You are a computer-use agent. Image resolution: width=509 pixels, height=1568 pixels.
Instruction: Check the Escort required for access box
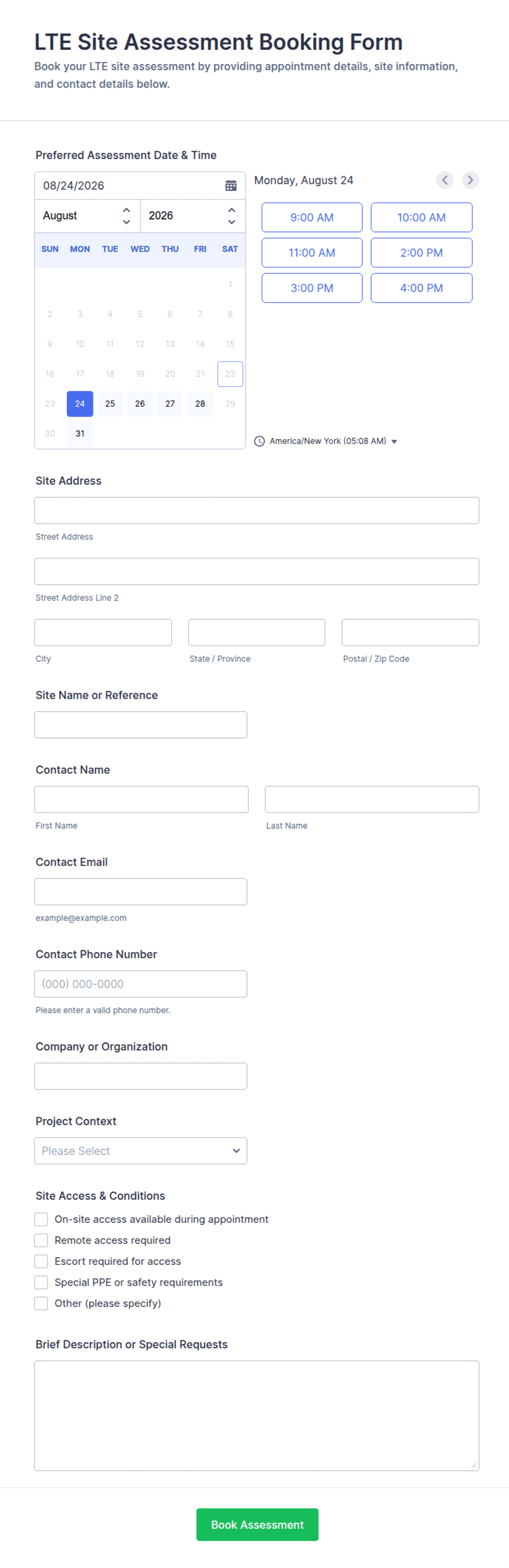[41, 1261]
